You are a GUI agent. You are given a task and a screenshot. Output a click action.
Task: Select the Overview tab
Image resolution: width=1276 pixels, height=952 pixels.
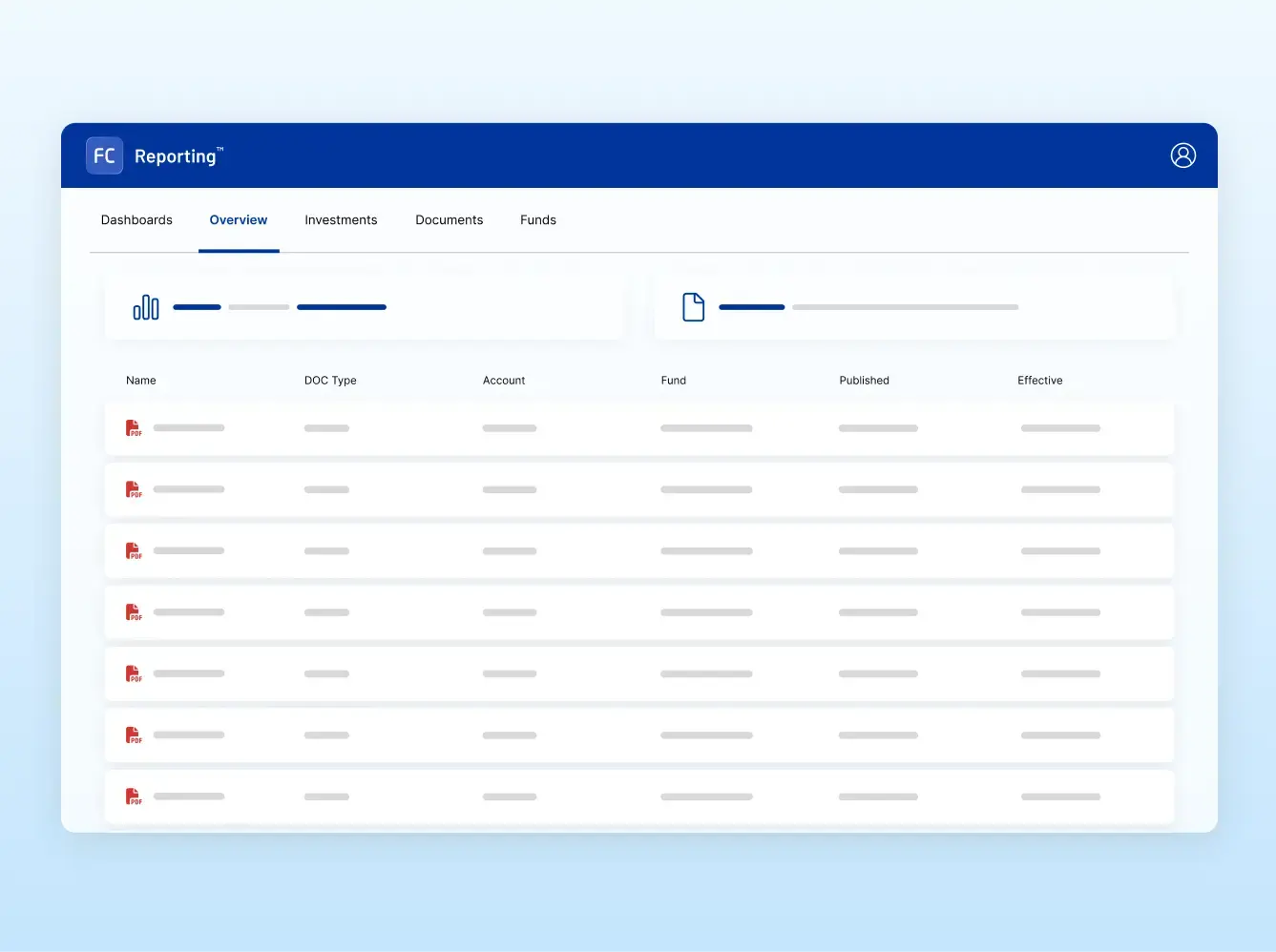point(239,220)
